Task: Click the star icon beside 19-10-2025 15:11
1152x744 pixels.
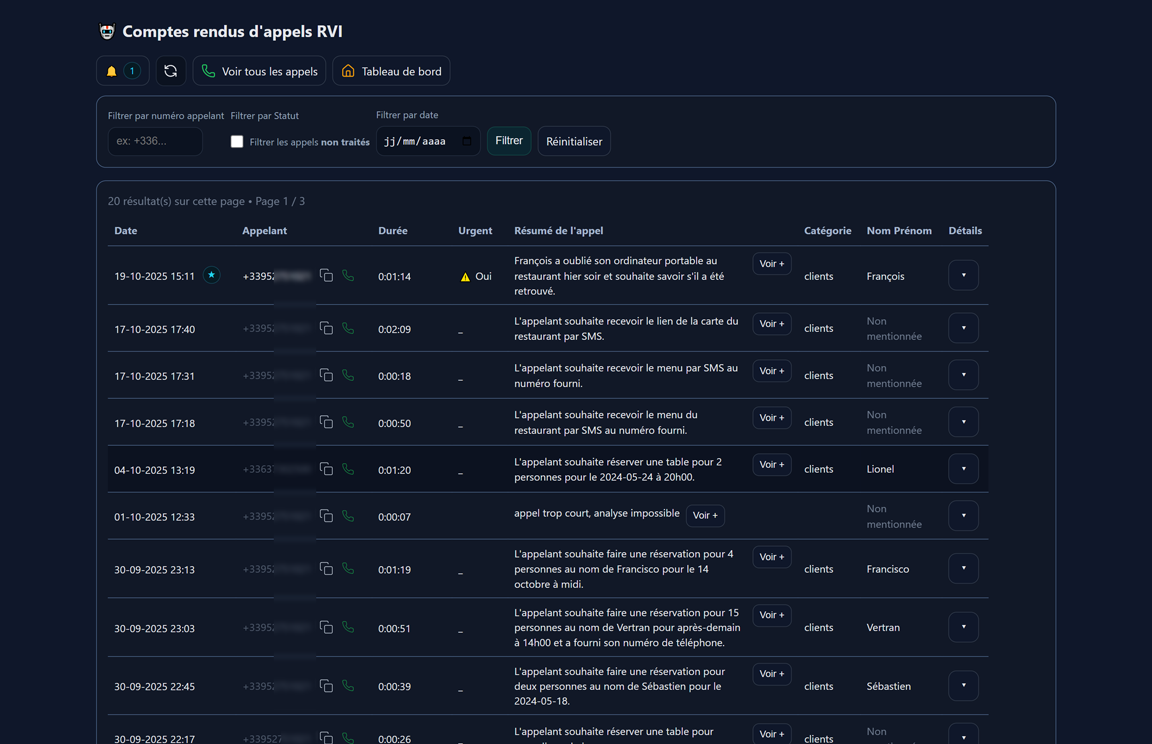Action: tap(211, 275)
